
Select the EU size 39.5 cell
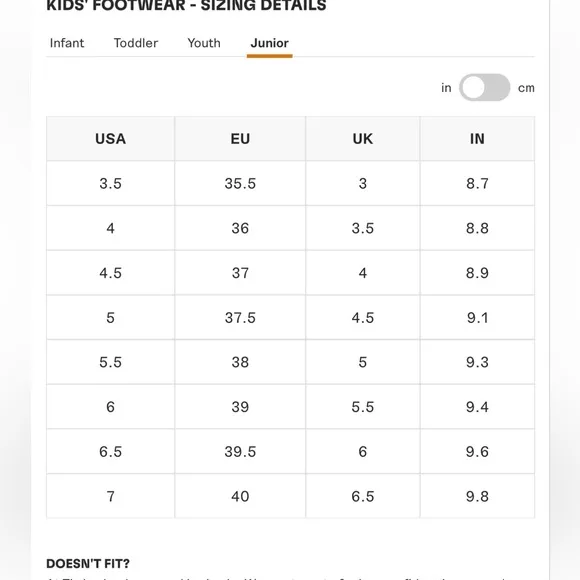(x=240, y=452)
